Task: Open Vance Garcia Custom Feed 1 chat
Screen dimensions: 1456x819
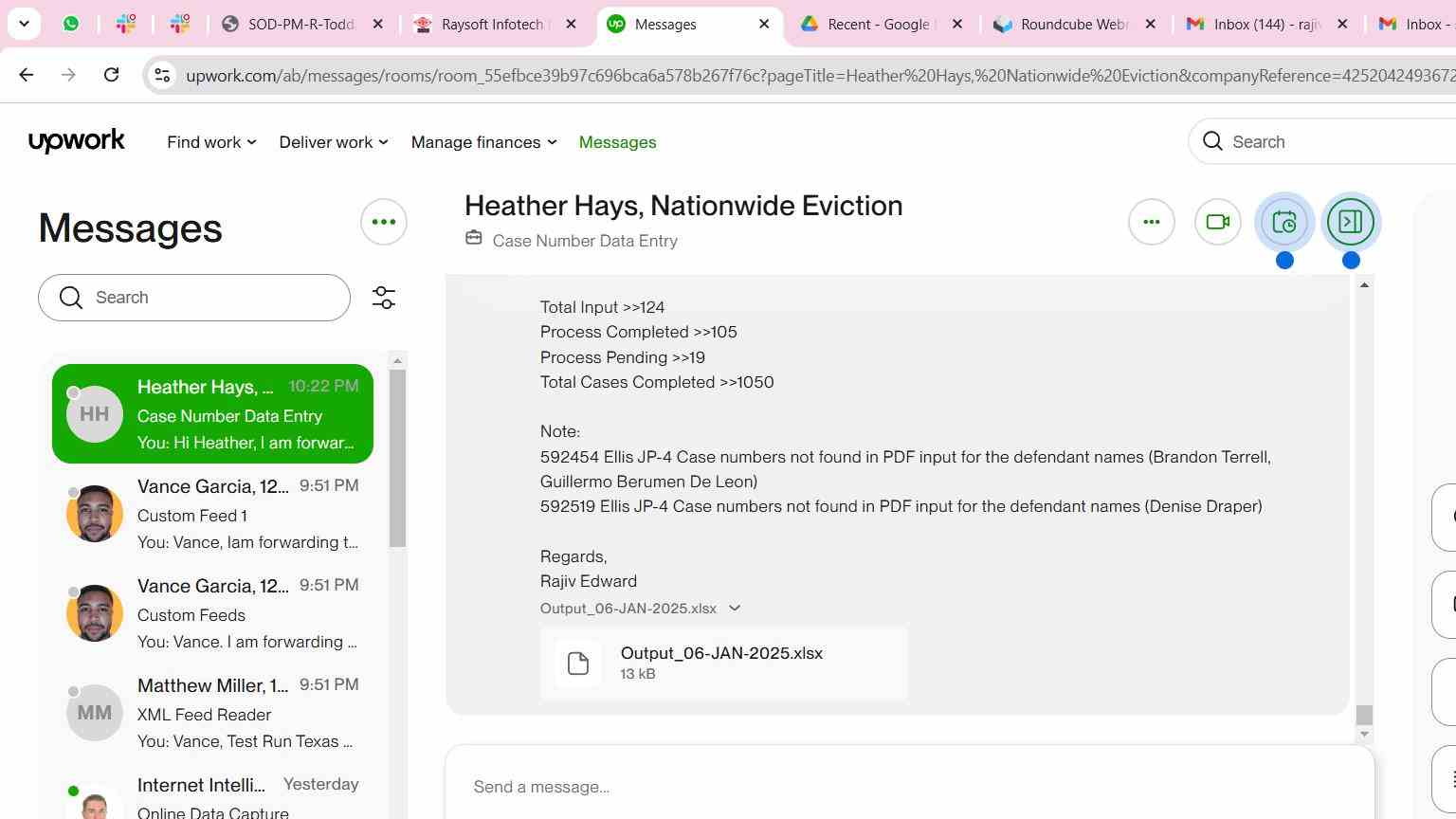Action: point(212,514)
